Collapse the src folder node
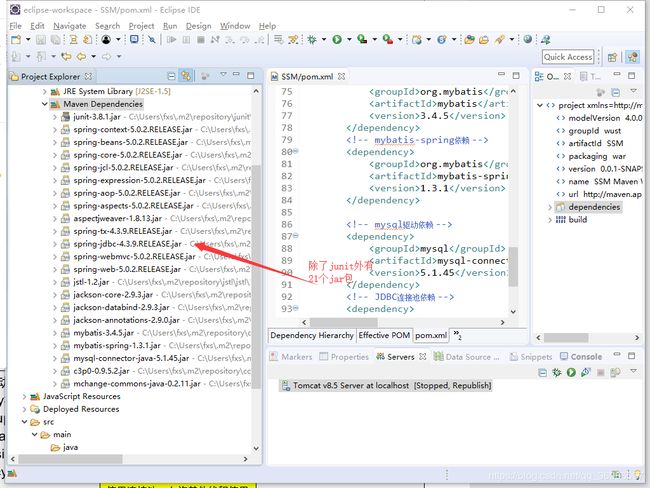650x488 pixels. point(24,422)
